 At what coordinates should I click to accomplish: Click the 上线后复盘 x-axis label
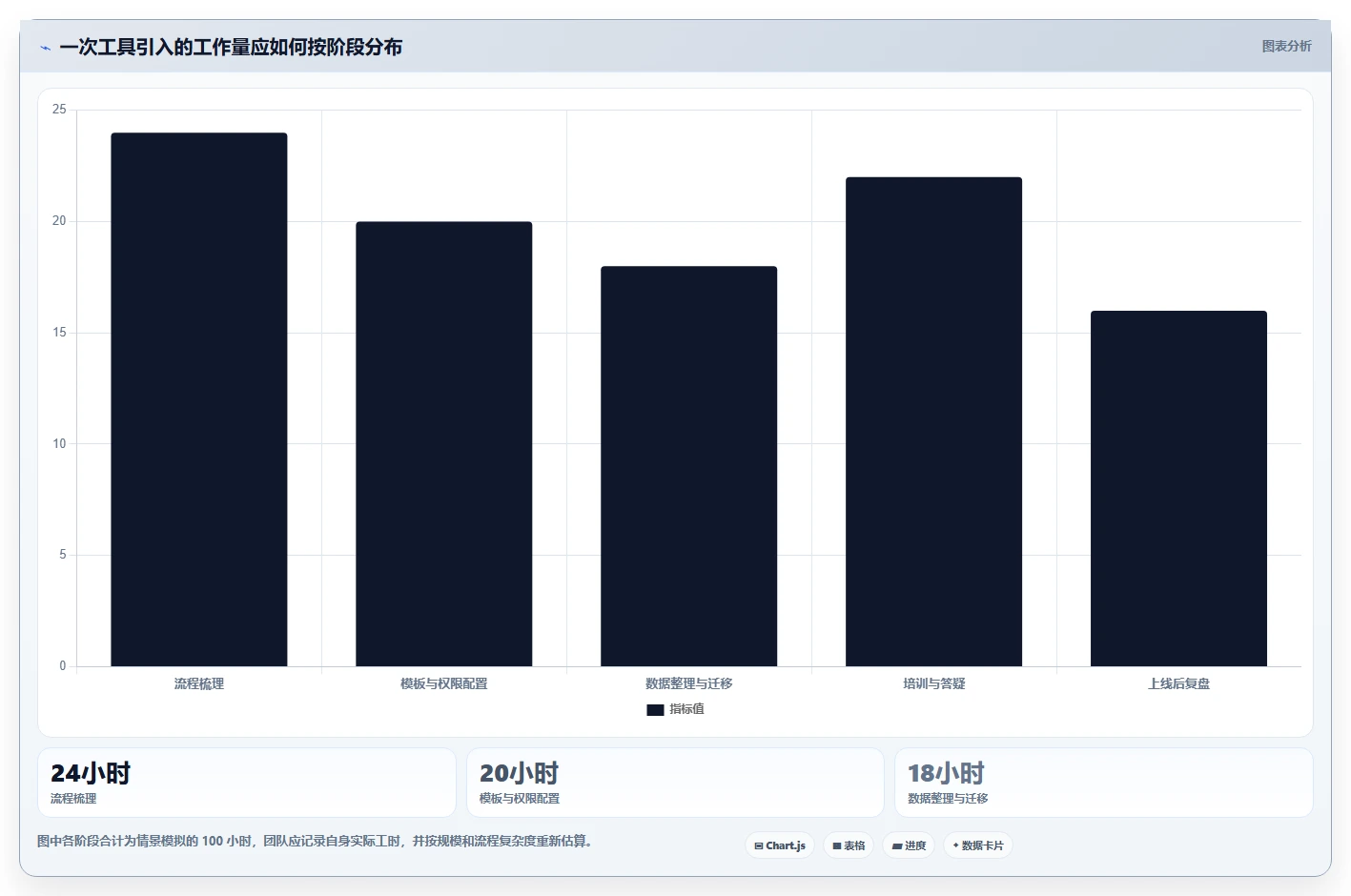pos(1179,683)
